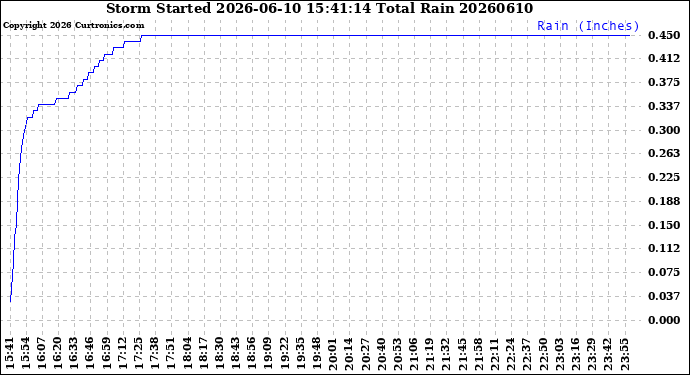Viewport: 690px width, 375px height.
Task: Click the 22:50 x-axis time label
Action: point(543,353)
